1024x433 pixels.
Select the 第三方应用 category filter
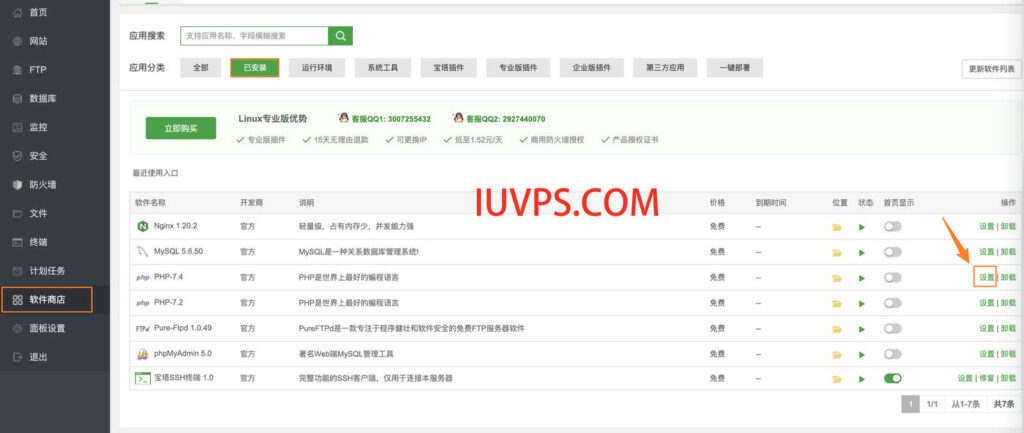[x=665, y=68]
